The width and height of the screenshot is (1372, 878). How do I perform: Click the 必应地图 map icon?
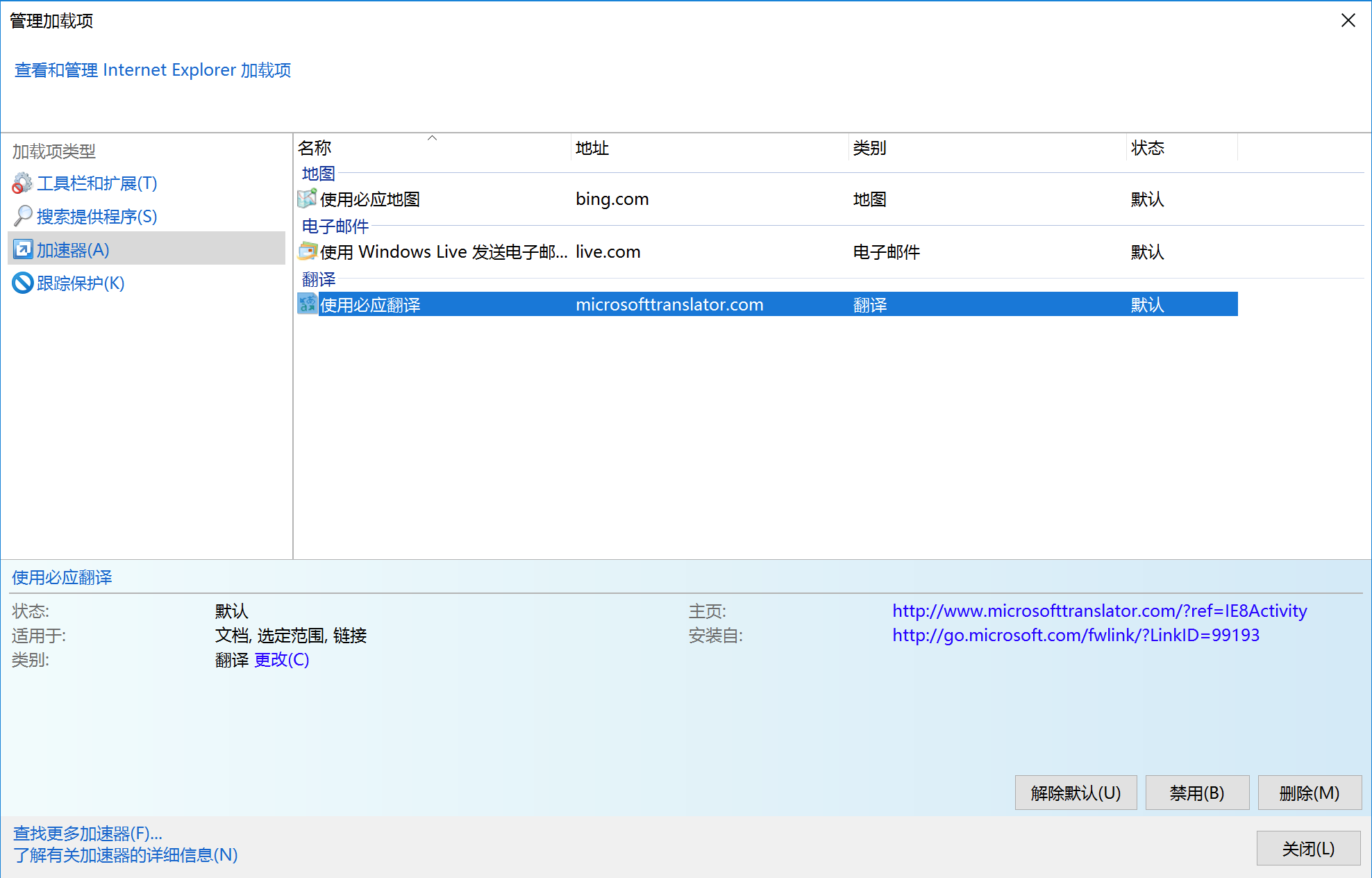coord(307,199)
